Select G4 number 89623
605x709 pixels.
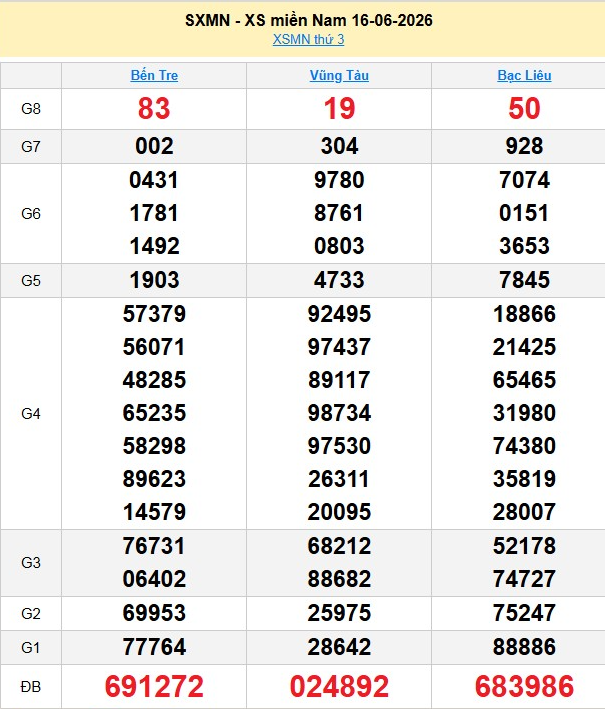pos(154,479)
